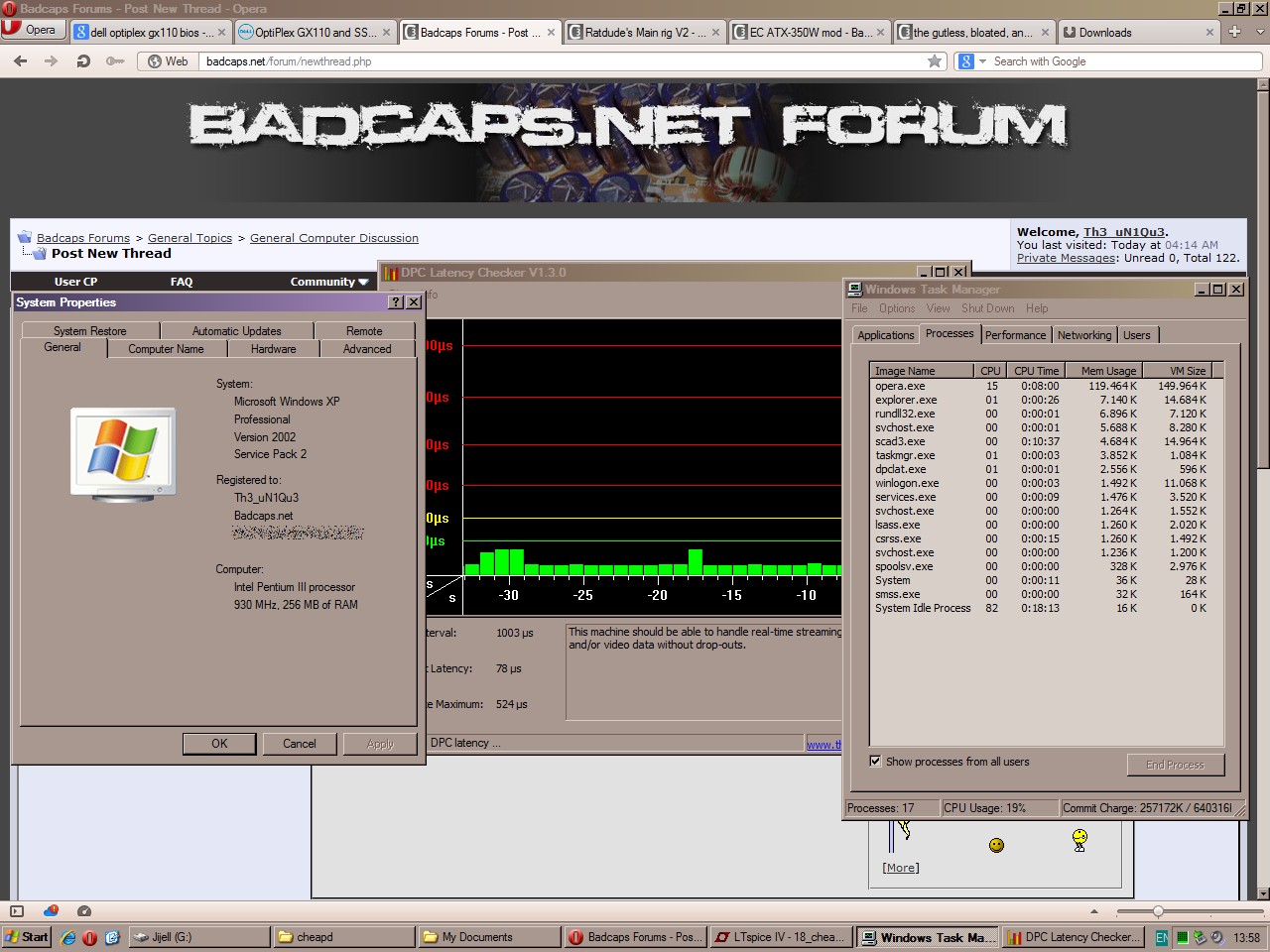The width and height of the screenshot is (1270, 952).
Task: Switch to the Users tab in Task Manager
Action: [1137, 335]
